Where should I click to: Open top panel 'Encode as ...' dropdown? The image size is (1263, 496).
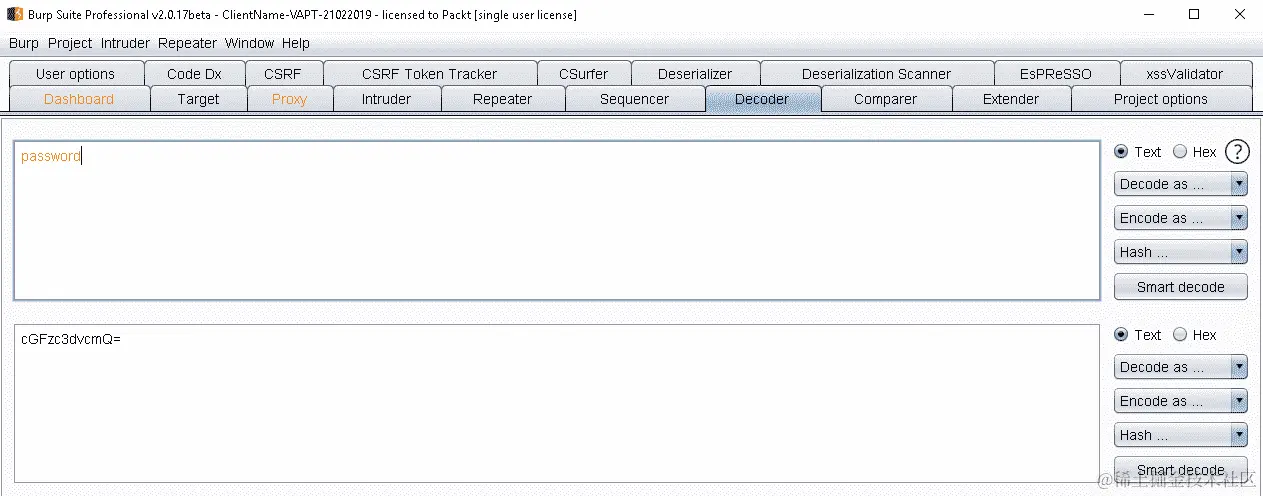click(x=1181, y=218)
